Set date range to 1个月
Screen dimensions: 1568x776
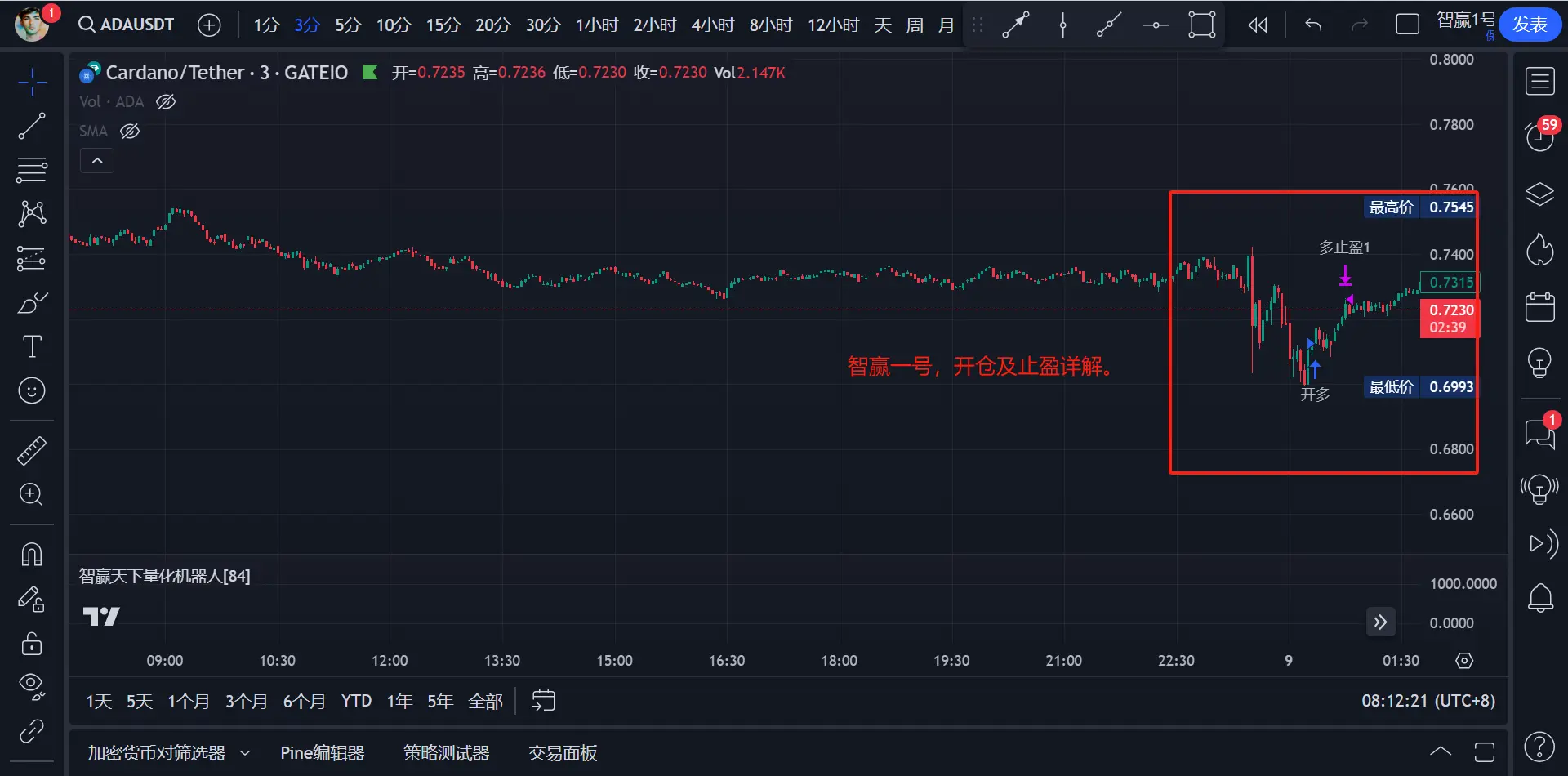[189, 702]
